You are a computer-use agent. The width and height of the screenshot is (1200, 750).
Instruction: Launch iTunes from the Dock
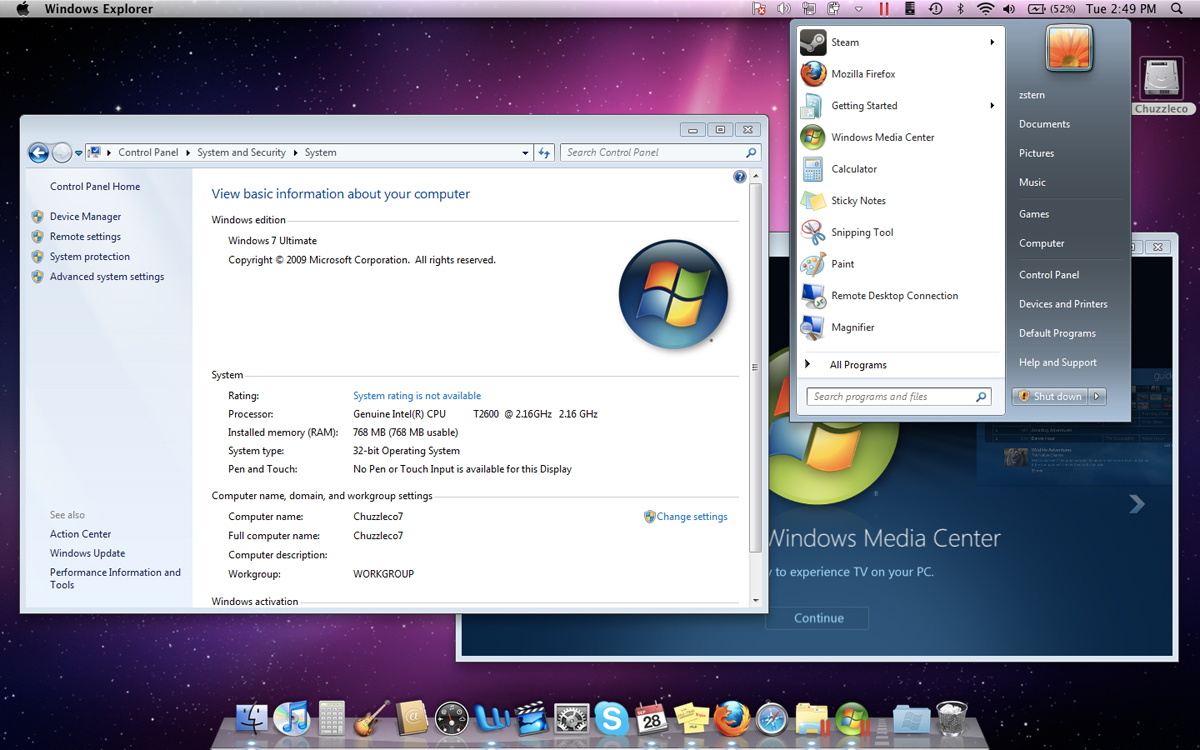[x=291, y=719]
